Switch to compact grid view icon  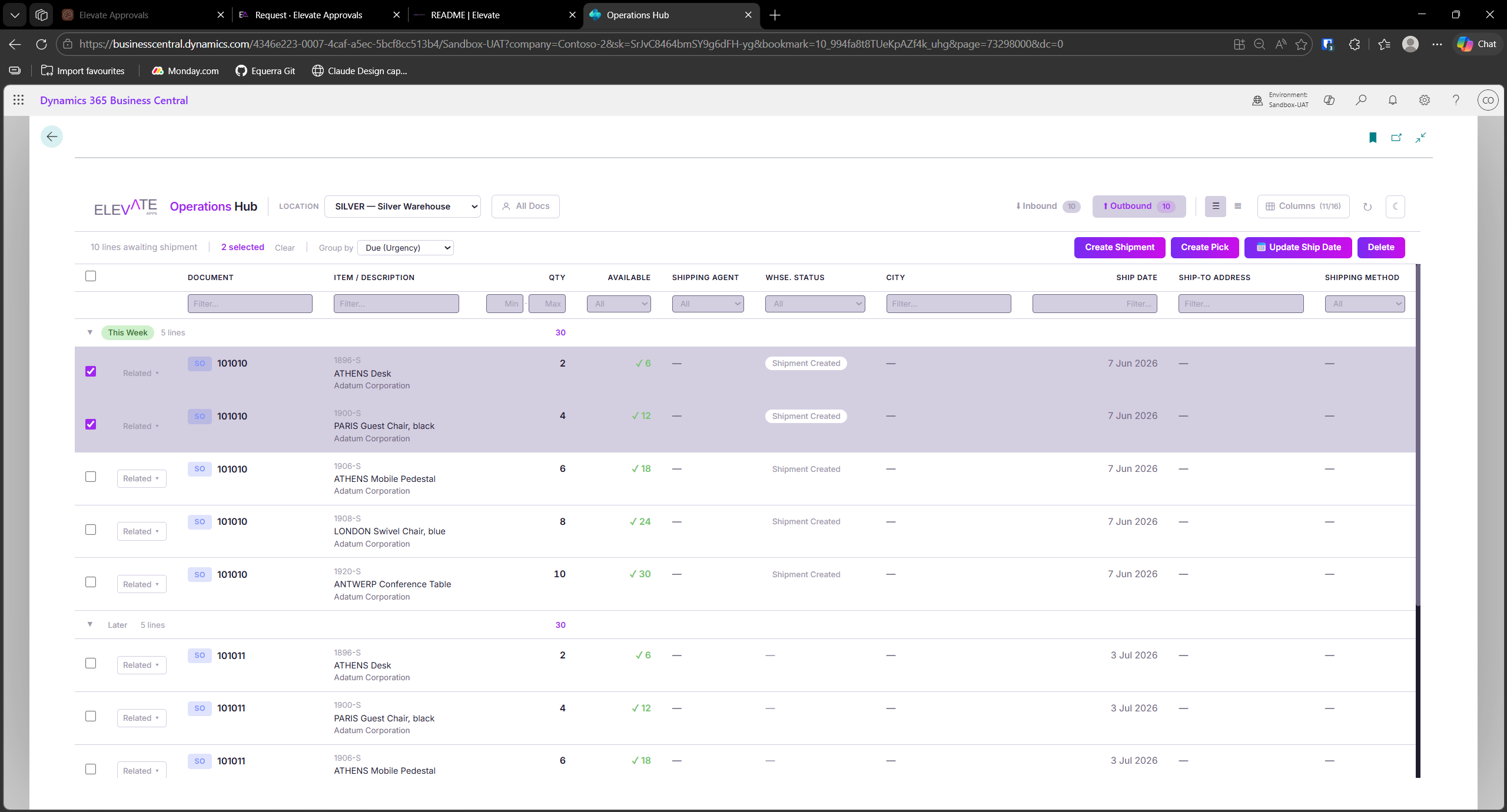coord(1237,207)
